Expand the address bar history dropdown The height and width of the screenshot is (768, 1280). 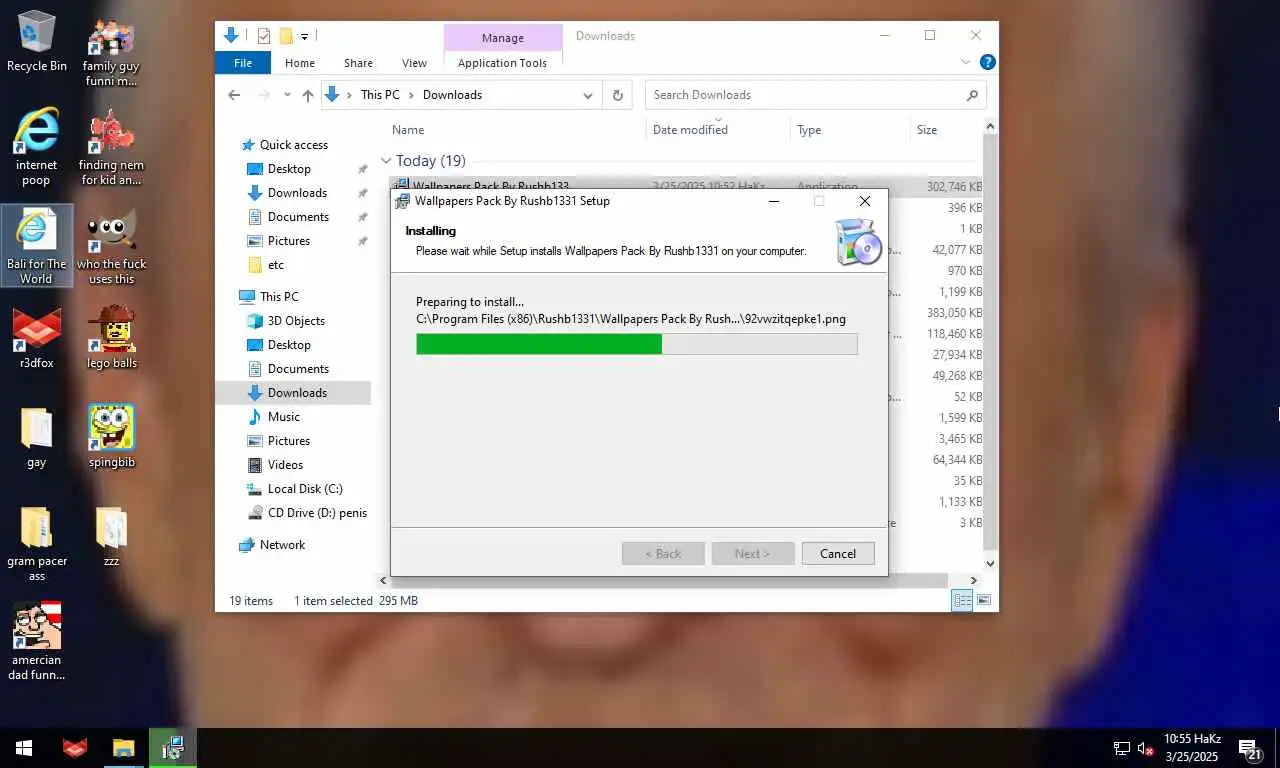[588, 95]
